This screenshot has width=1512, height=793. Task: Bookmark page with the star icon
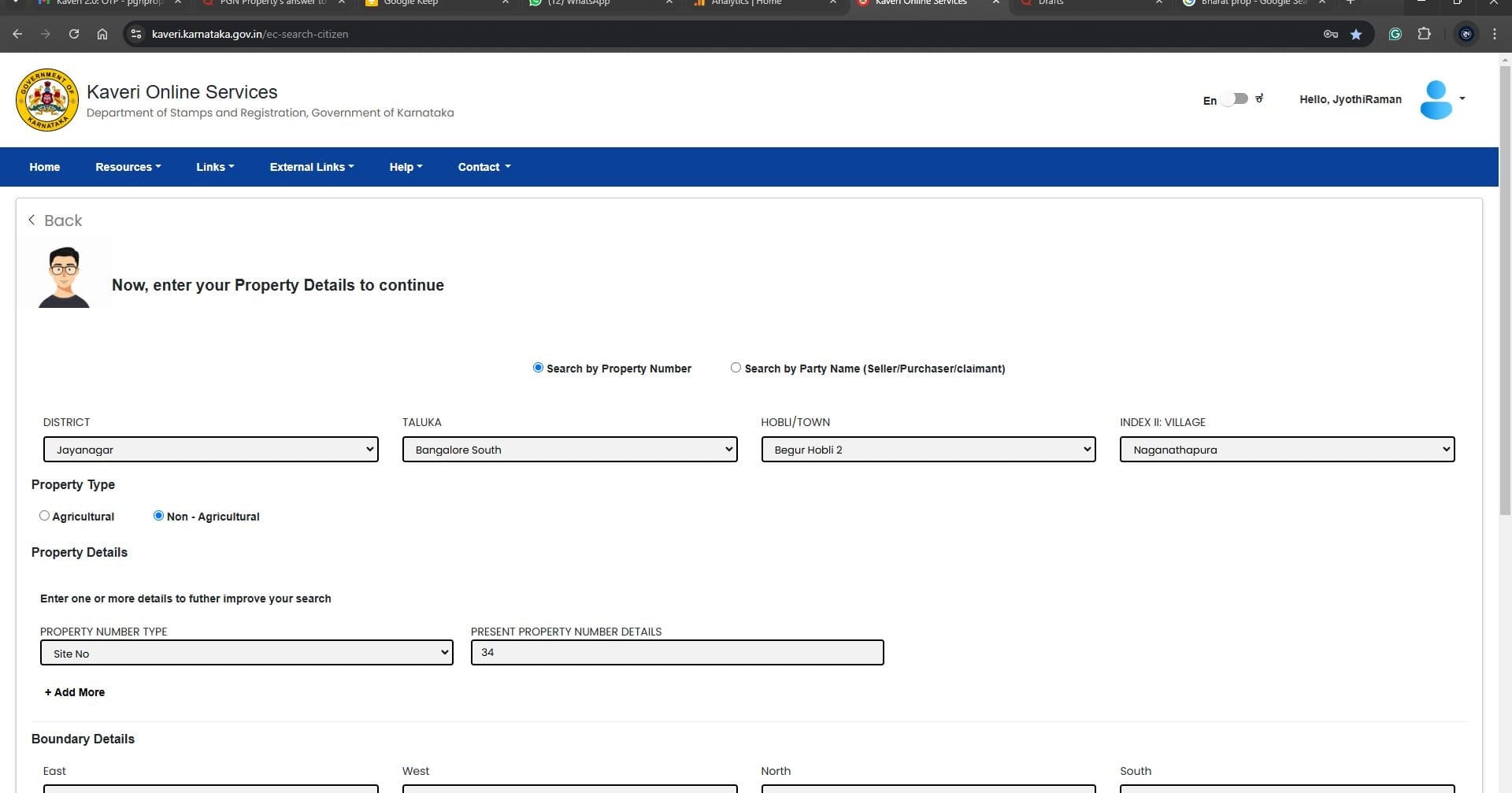click(x=1356, y=34)
